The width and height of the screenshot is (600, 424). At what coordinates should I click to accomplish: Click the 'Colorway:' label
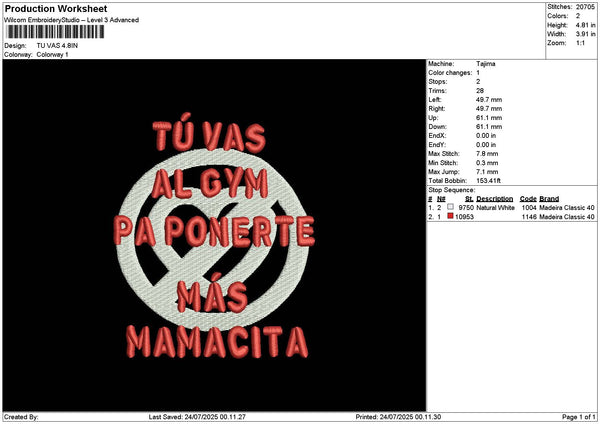tap(18, 55)
